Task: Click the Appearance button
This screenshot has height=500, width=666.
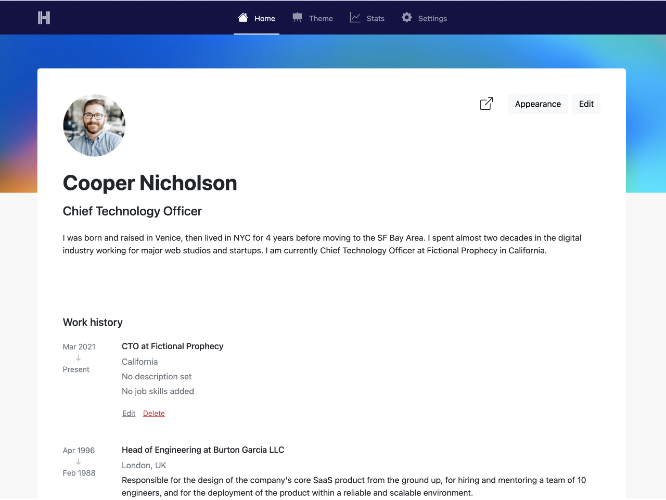Action: point(538,104)
